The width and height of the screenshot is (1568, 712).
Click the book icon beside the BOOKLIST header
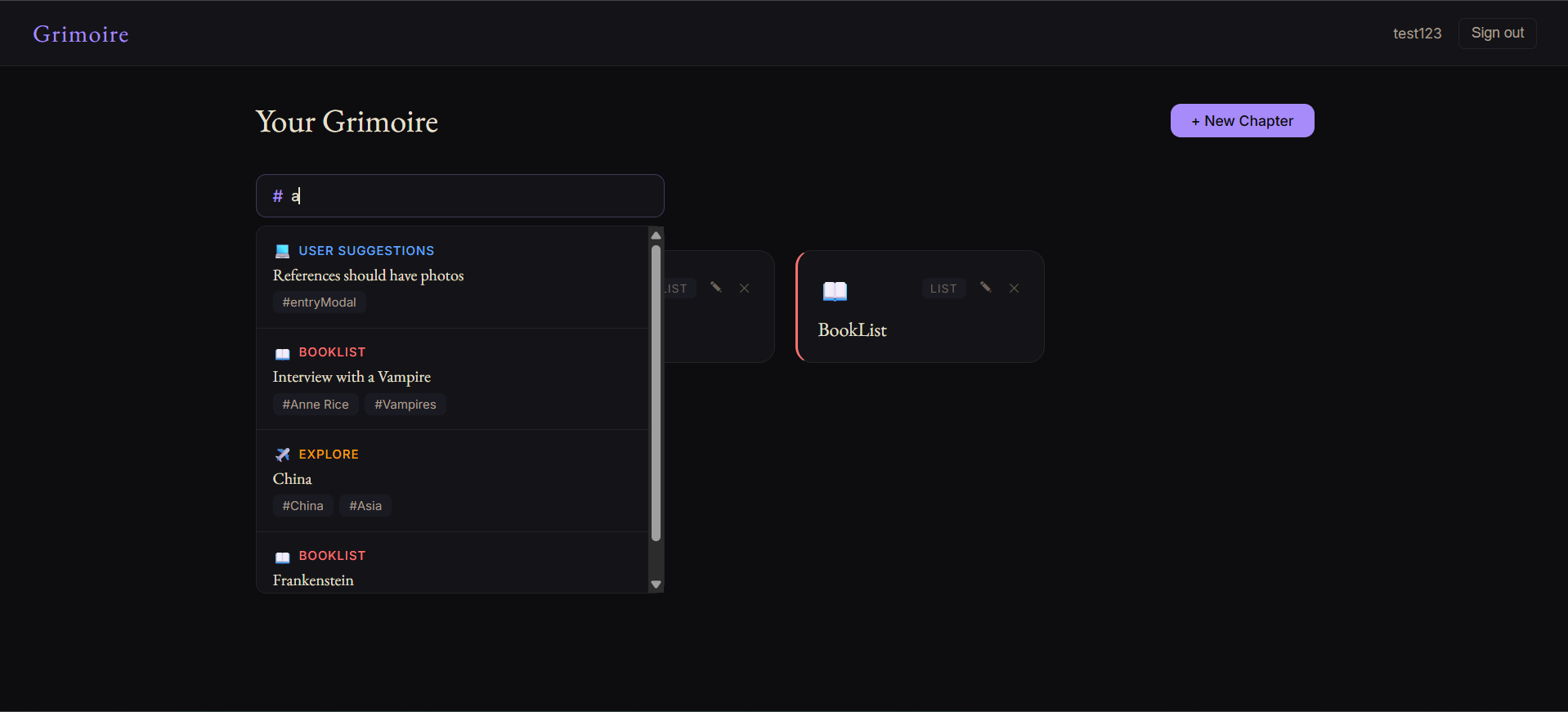(282, 353)
